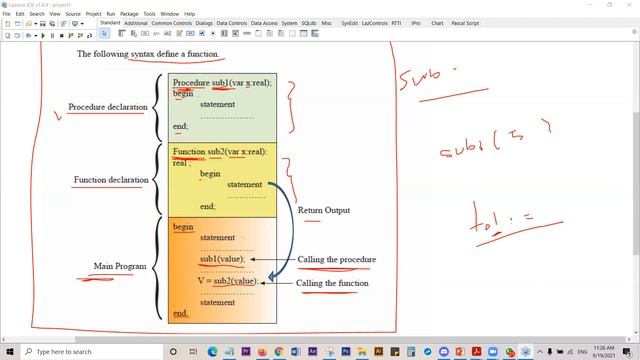
Task: Expand the dropdown arrow beside the monitor icon
Action: 82,24
